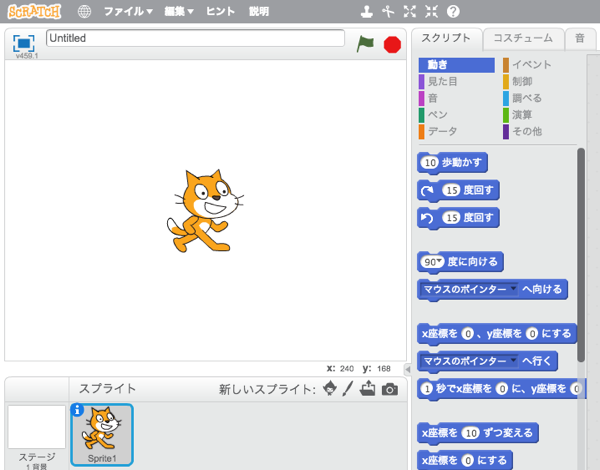The width and height of the screenshot is (600, 470).
Task: Click x value in x座標を、y座標をにする block
Action: click(x=467, y=334)
